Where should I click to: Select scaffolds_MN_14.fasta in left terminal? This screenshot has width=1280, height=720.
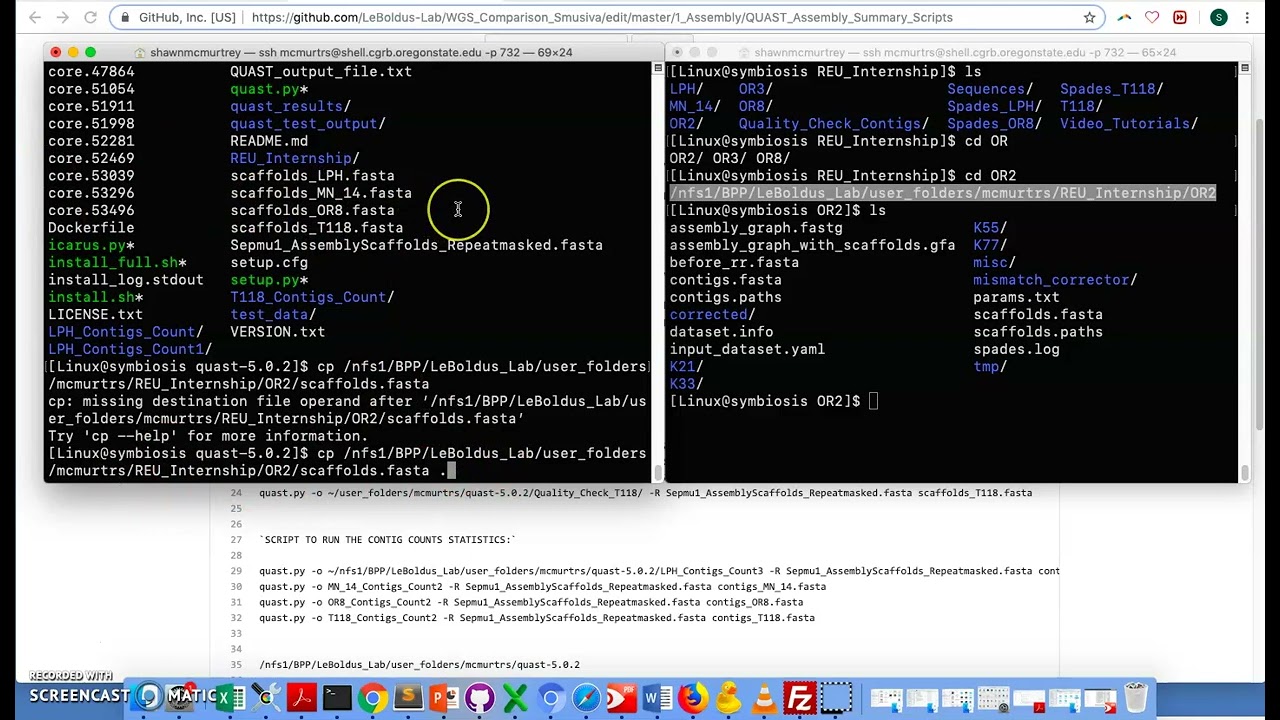pos(321,193)
